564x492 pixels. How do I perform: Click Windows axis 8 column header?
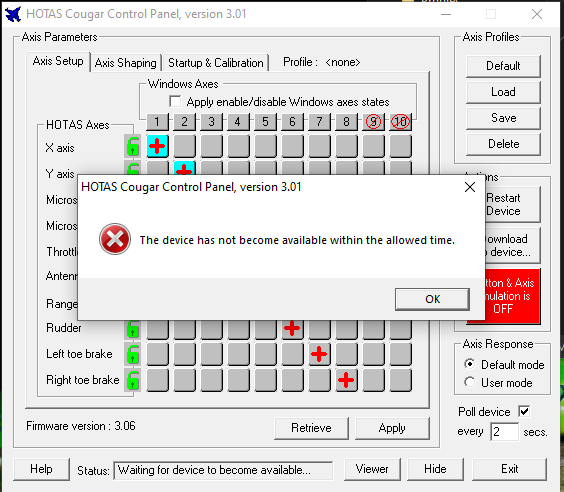(x=346, y=122)
